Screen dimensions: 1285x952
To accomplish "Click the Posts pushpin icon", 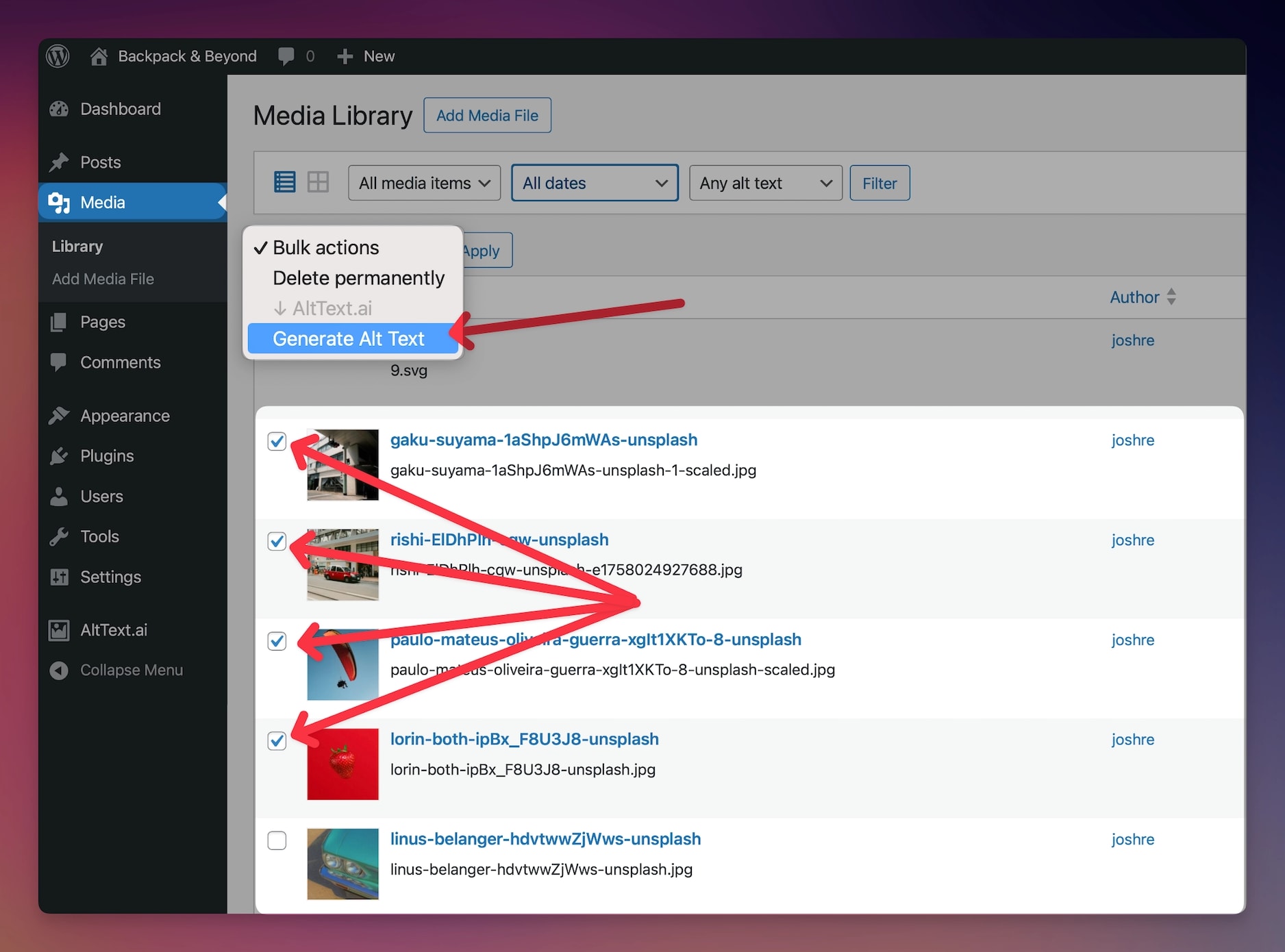I will 59,162.
